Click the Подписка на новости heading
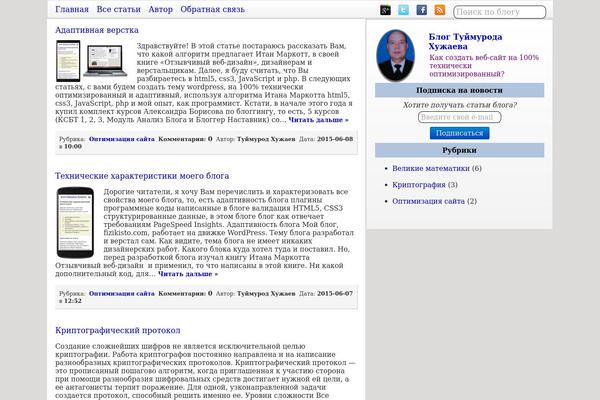Screen dimensions: 600x400 point(459,90)
